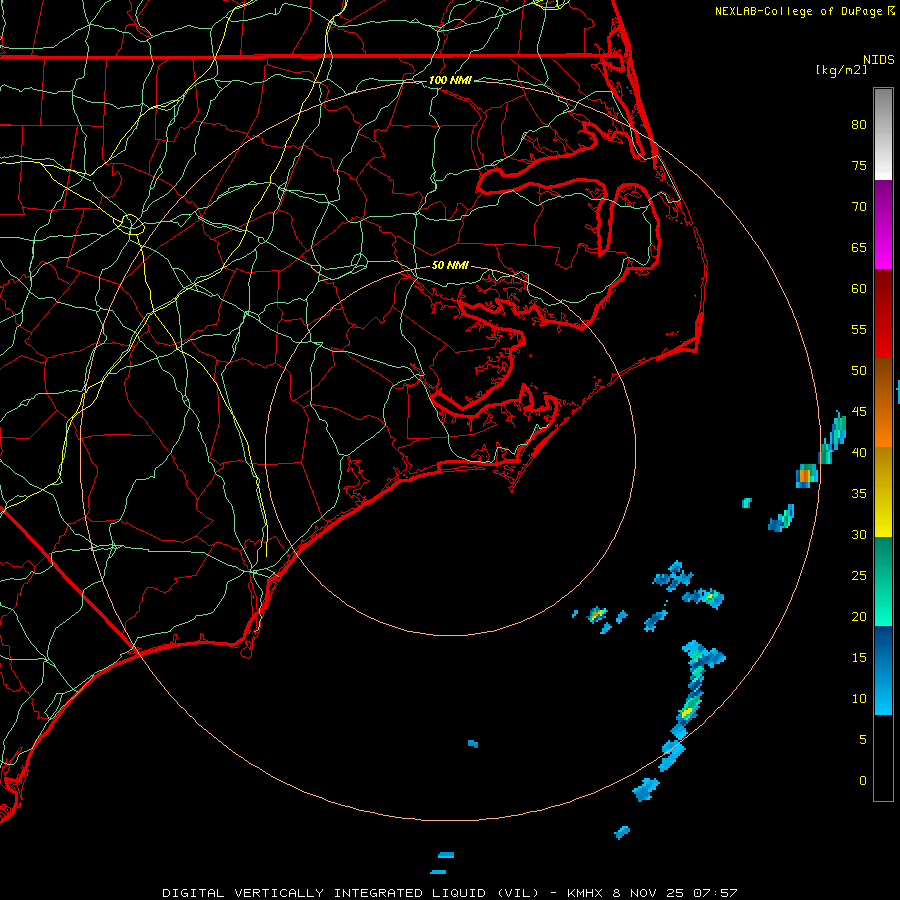Click the 70 value on the color scale
Image resolution: width=900 pixels, height=900 pixels.
tap(859, 207)
